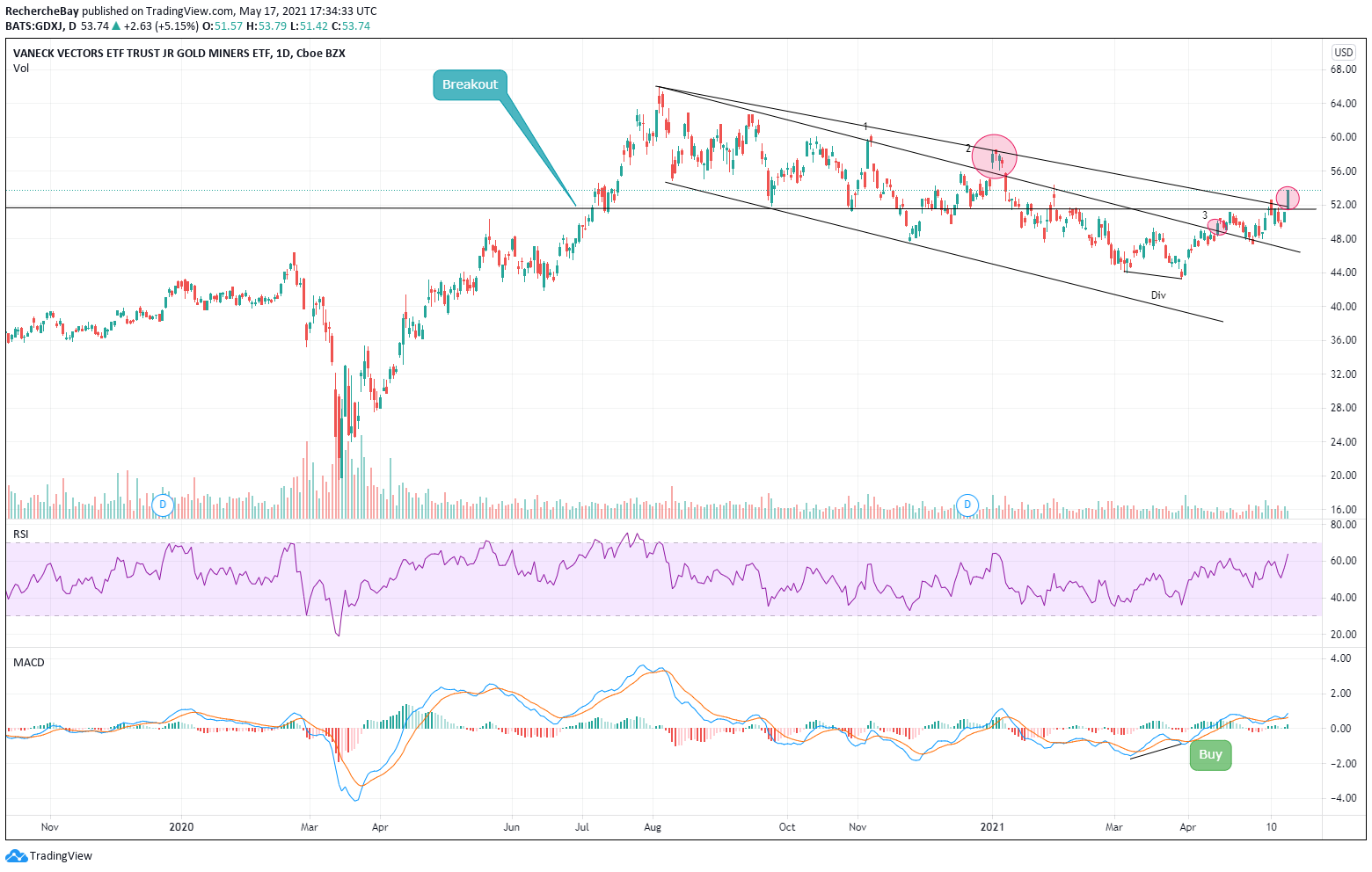Click the Vol indicator label
Screen dimensions: 1372x872
(21, 69)
